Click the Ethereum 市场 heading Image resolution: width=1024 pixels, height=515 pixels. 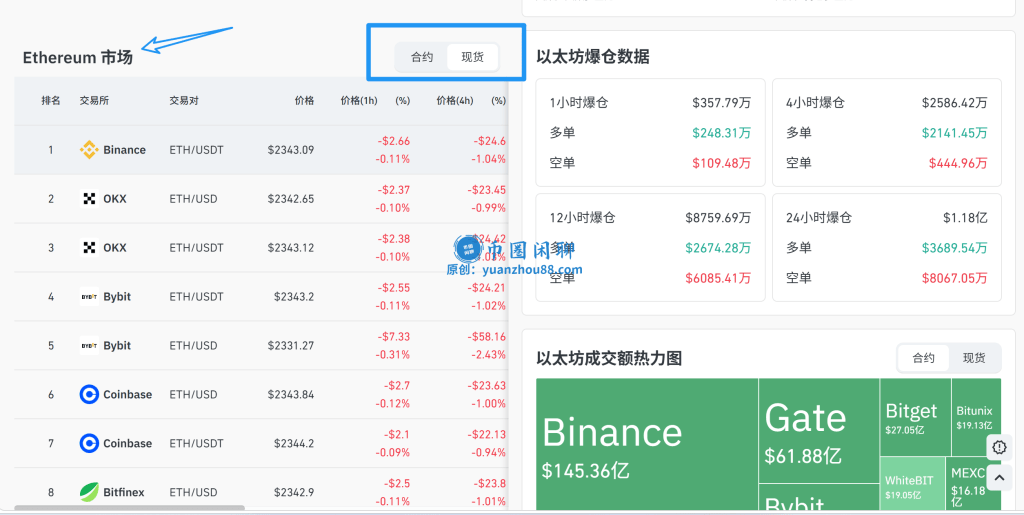[78, 57]
